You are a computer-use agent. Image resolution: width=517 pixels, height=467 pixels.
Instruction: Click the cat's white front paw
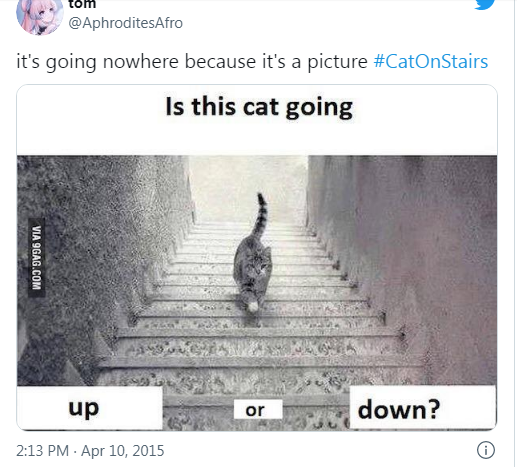click(x=252, y=306)
